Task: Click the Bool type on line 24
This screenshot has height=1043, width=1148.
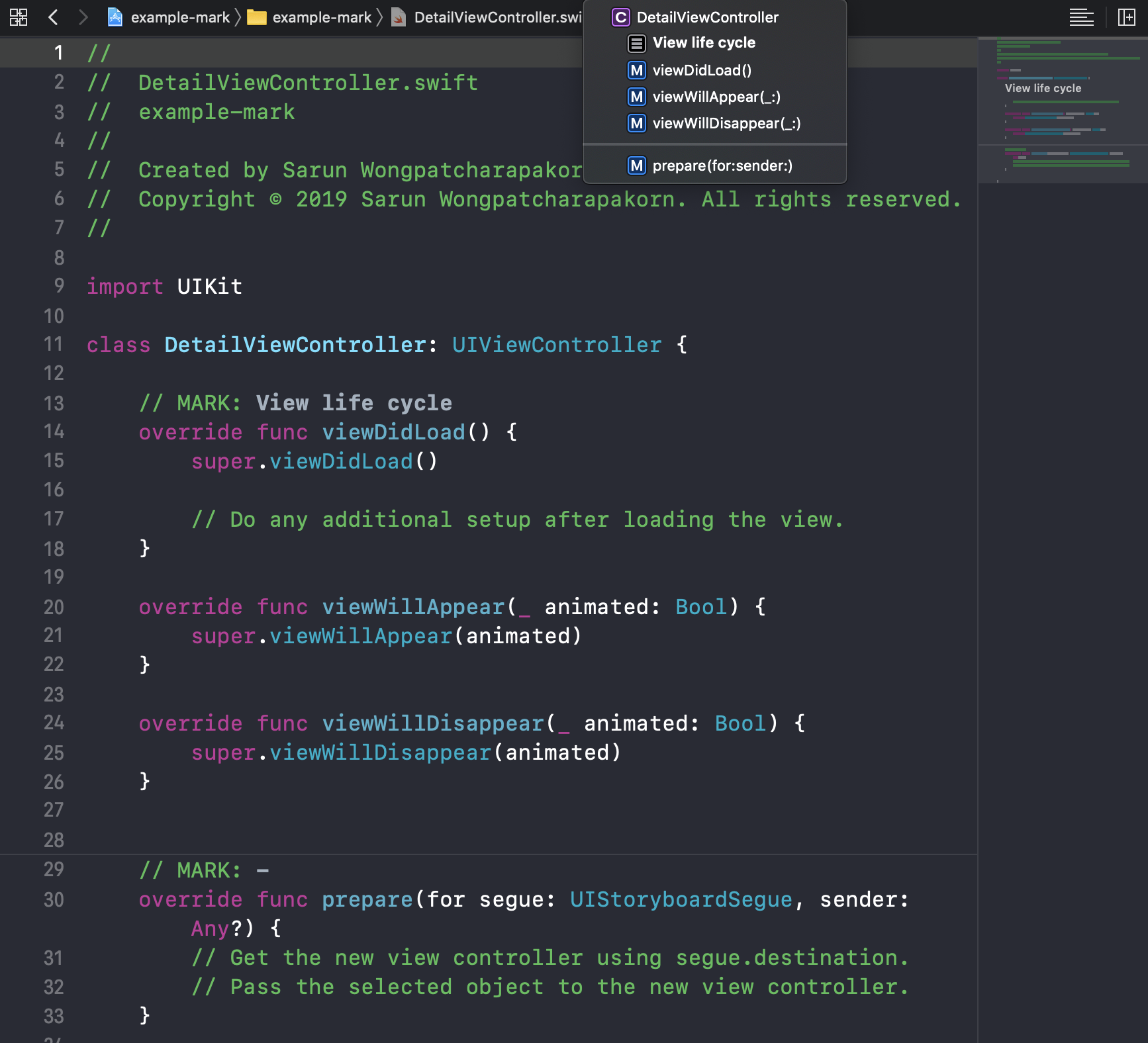Action: (x=741, y=723)
